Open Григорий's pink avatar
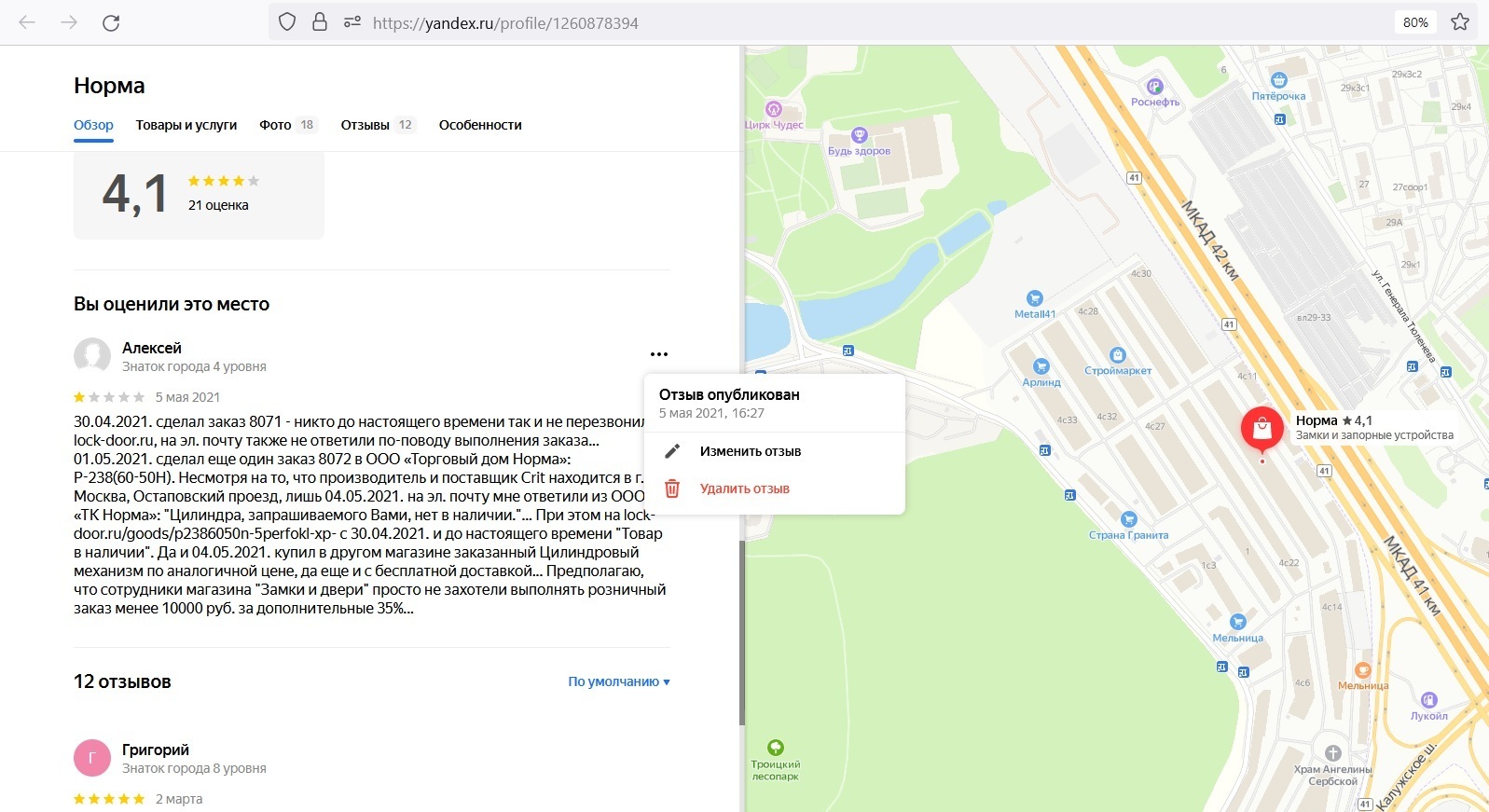Screen dimensions: 1489x812 [92, 758]
